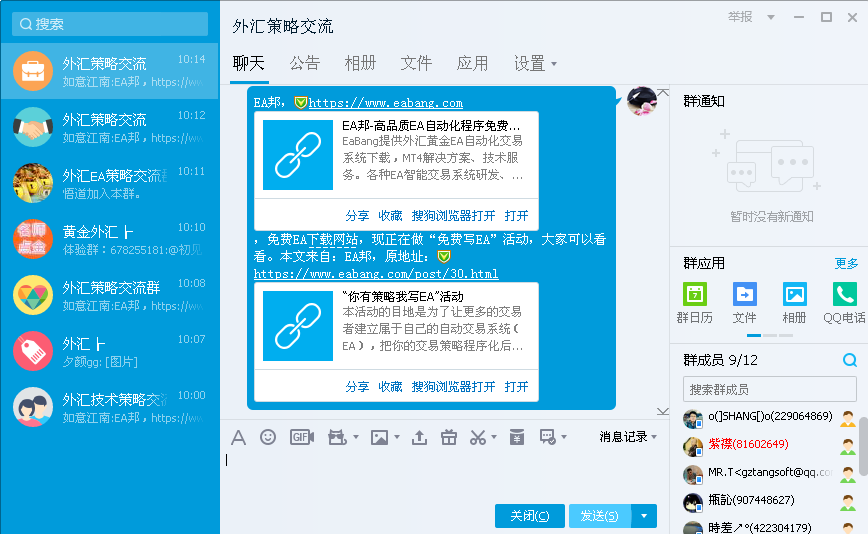
Task: Click the speech-bubble message icon in toolbar
Action: click(x=547, y=437)
